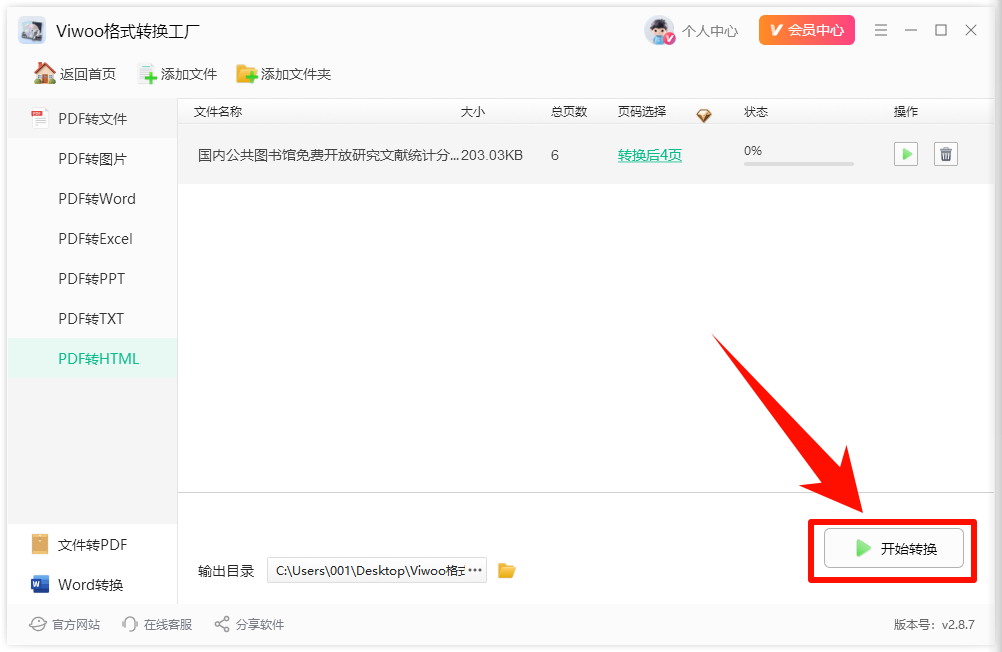Select the PDF转文件 category
This screenshot has height=652, width=1002.
click(x=92, y=119)
